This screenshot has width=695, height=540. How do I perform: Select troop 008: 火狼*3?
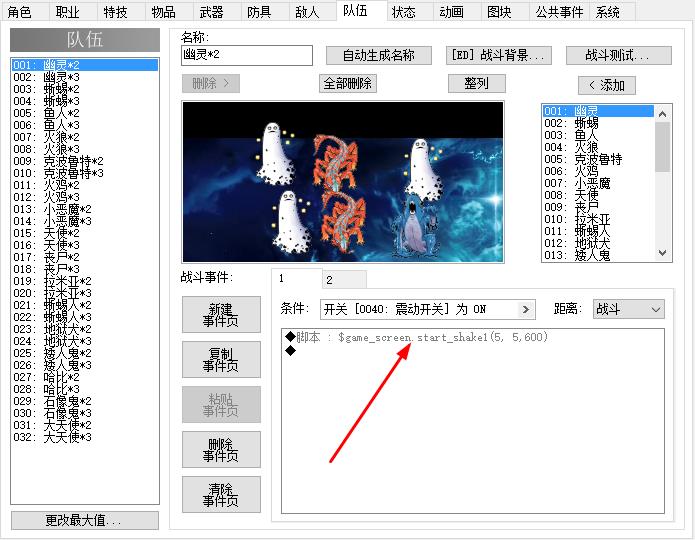click(x=85, y=149)
